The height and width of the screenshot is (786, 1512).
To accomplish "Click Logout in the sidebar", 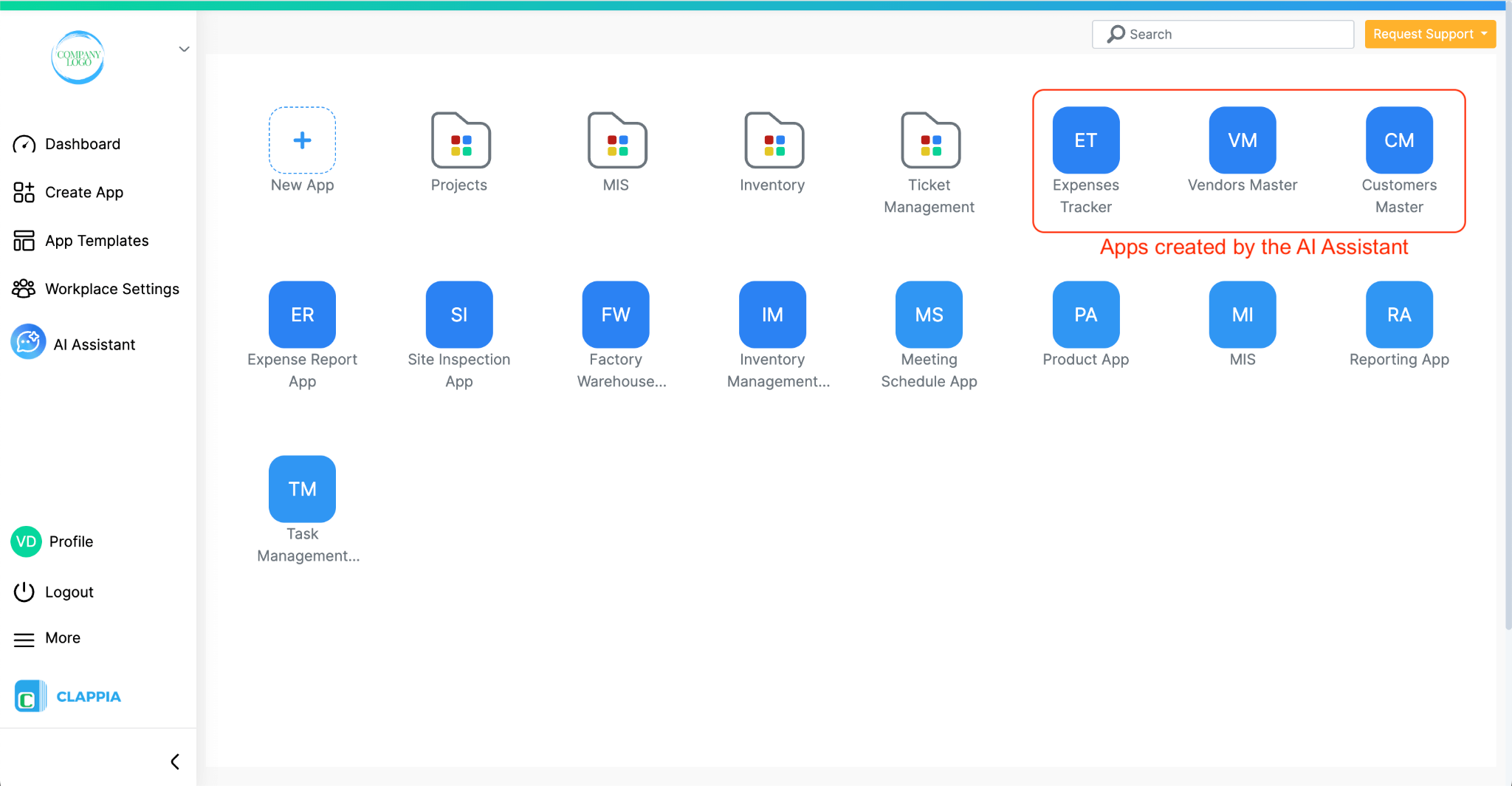I will pyautogui.click(x=69, y=591).
